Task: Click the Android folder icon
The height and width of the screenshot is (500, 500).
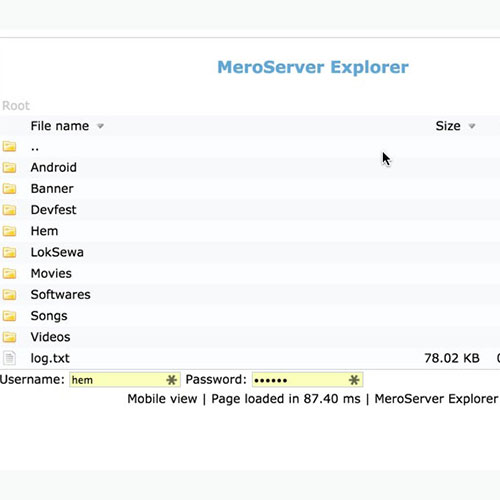Action: click(9, 167)
